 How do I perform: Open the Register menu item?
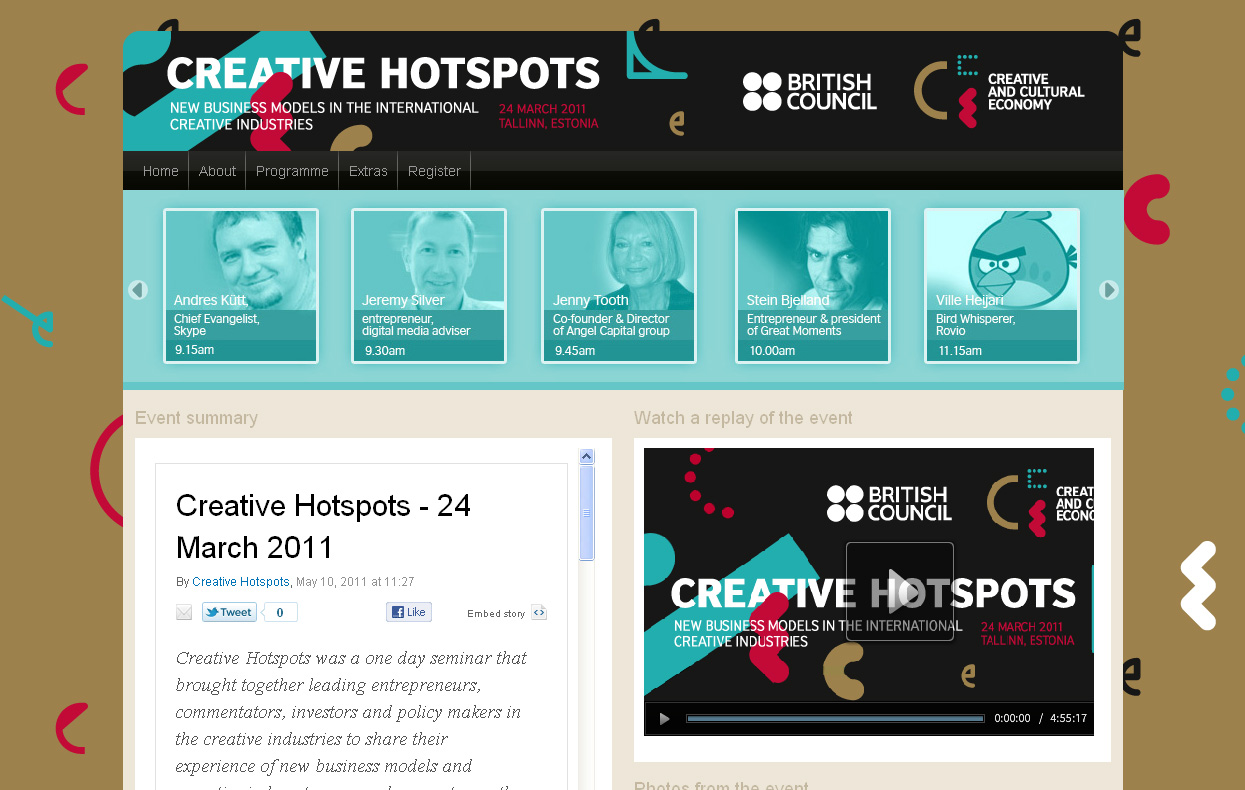tap(434, 171)
